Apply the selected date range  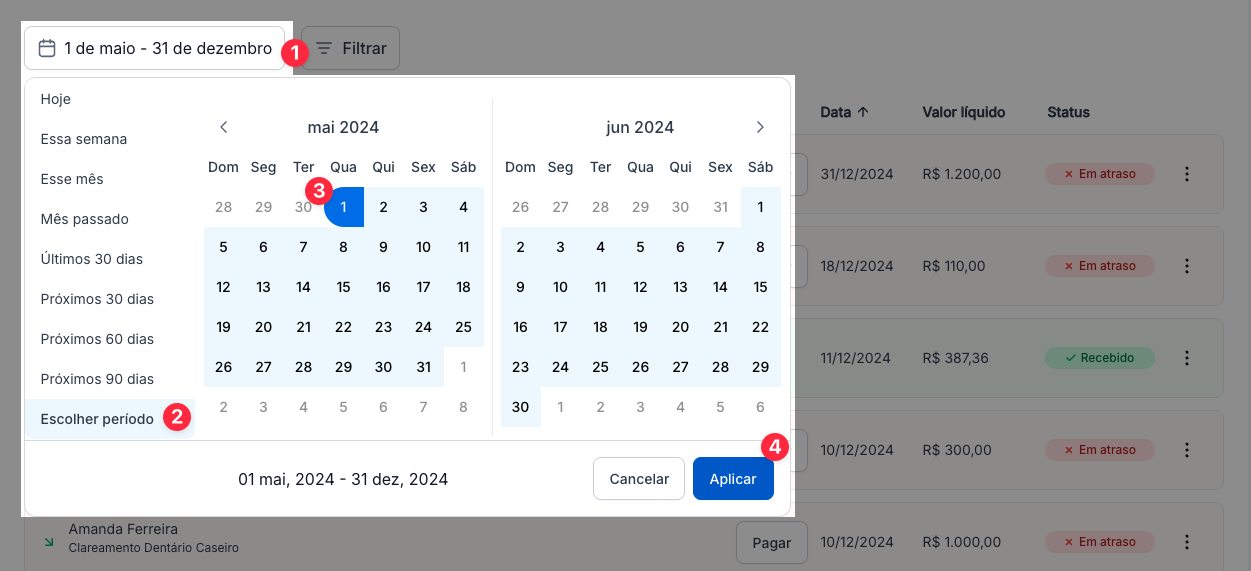[732, 479]
